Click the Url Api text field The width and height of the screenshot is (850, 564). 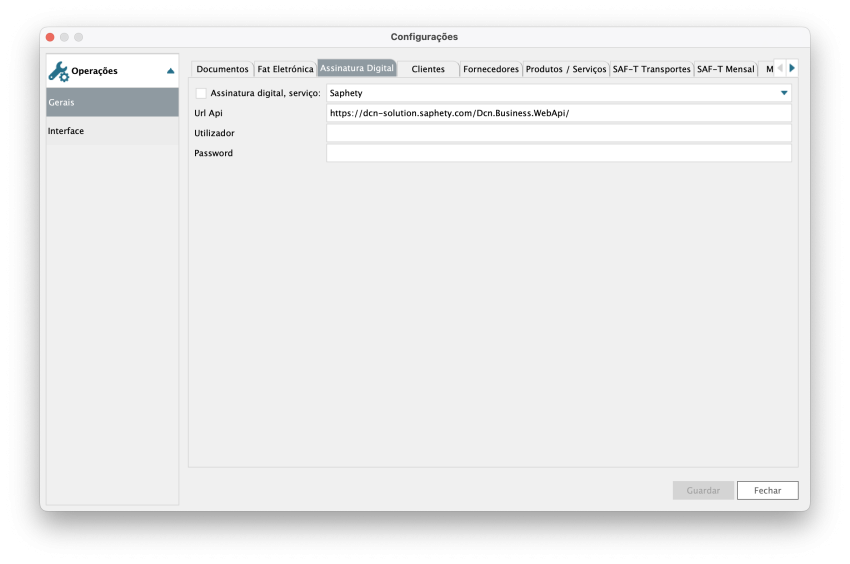[x=558, y=113]
